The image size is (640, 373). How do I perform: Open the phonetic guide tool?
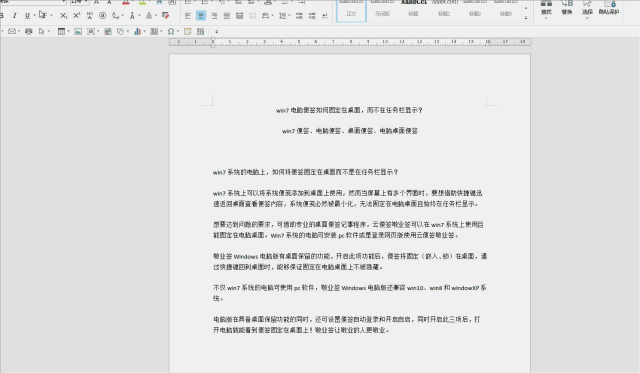(x=89, y=16)
